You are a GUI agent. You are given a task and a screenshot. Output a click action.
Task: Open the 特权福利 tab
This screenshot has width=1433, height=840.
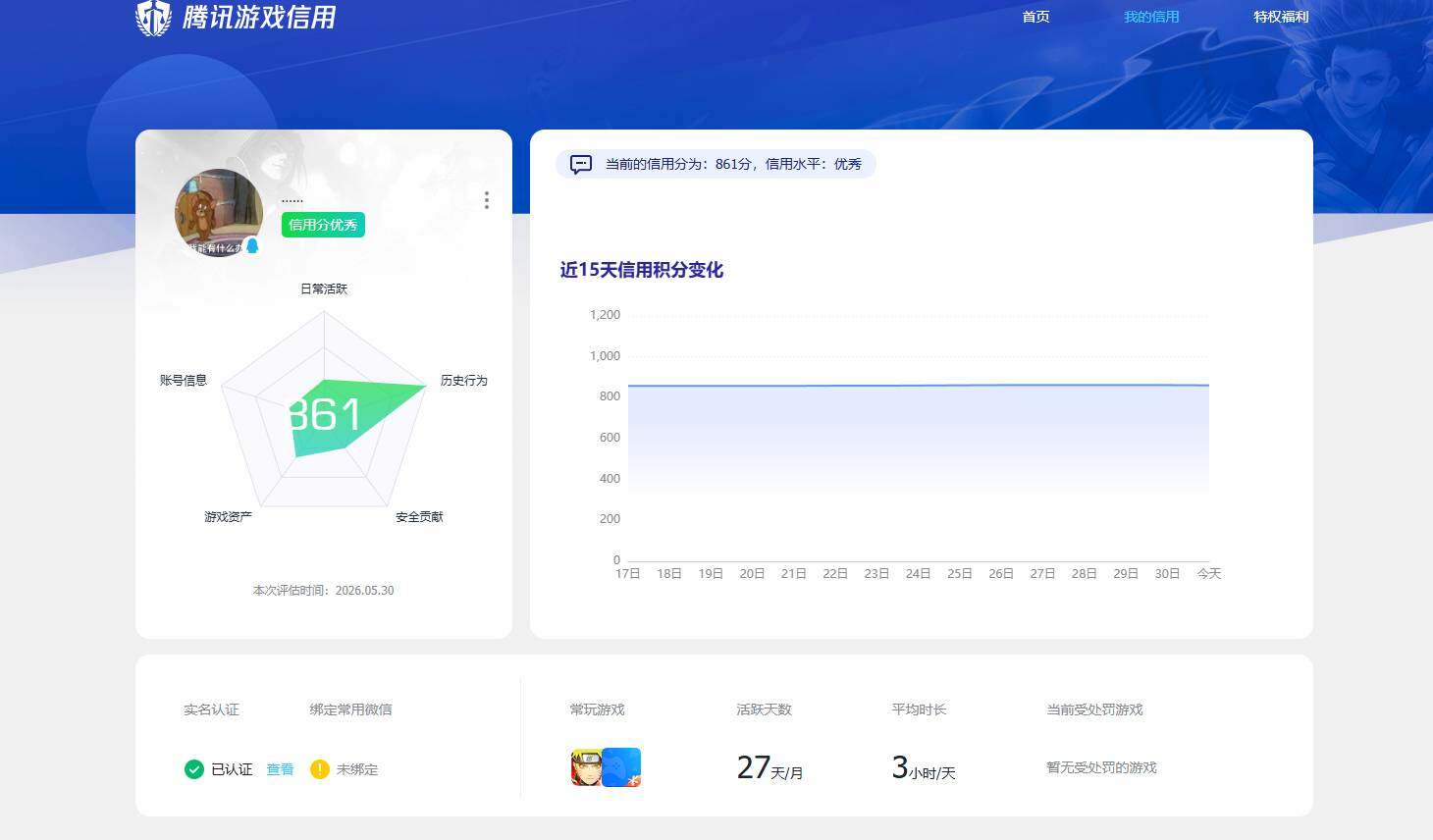coord(1281,17)
